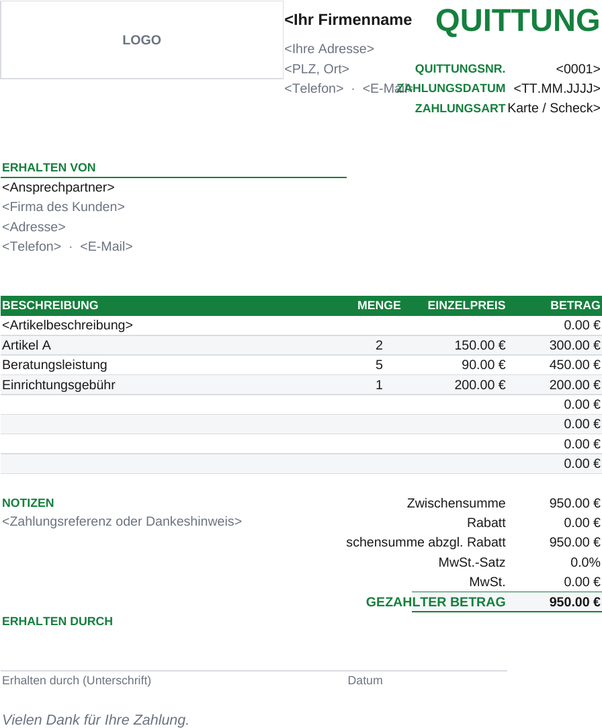Select the bold total '950.00 €'
Screen dimensions: 602x728
pyautogui.click(x=575, y=602)
